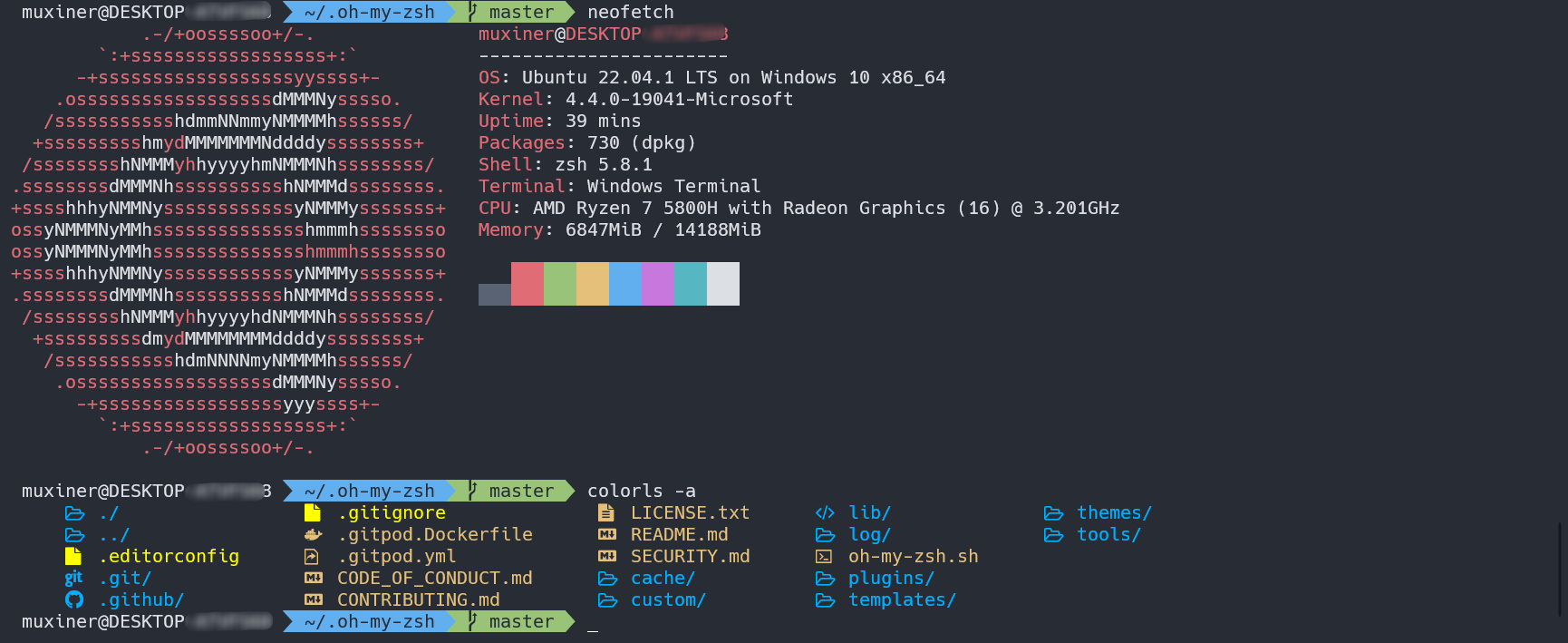This screenshot has height=643, width=1568.
Task: Click the CONTRIBUTING.md file name
Action: 419,600
